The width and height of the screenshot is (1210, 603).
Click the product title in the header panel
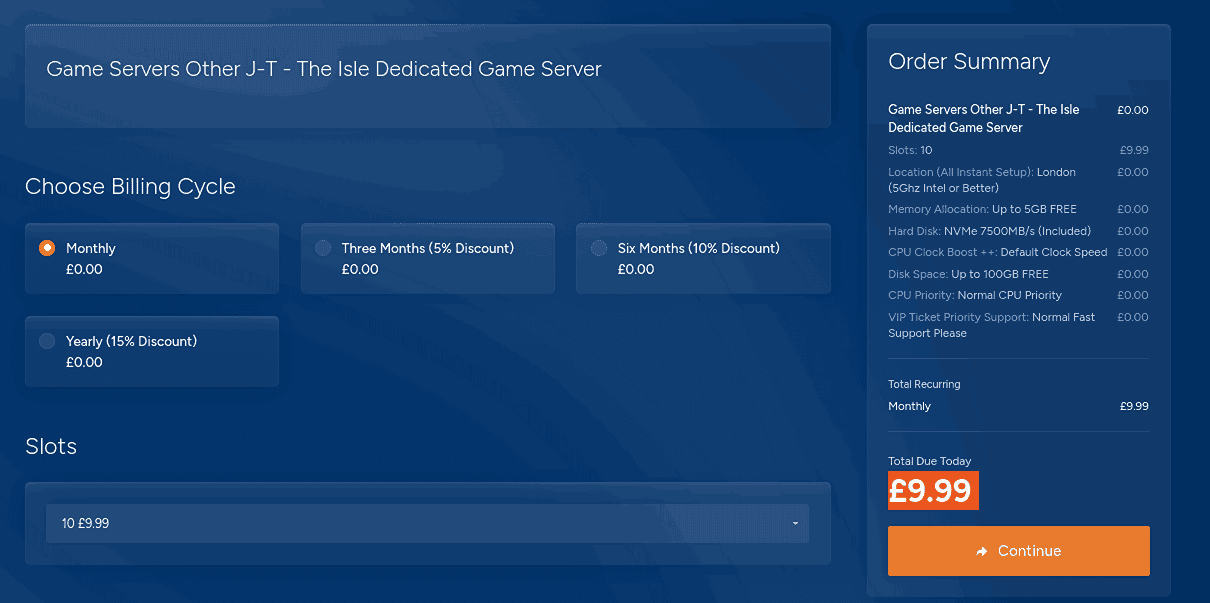click(324, 69)
